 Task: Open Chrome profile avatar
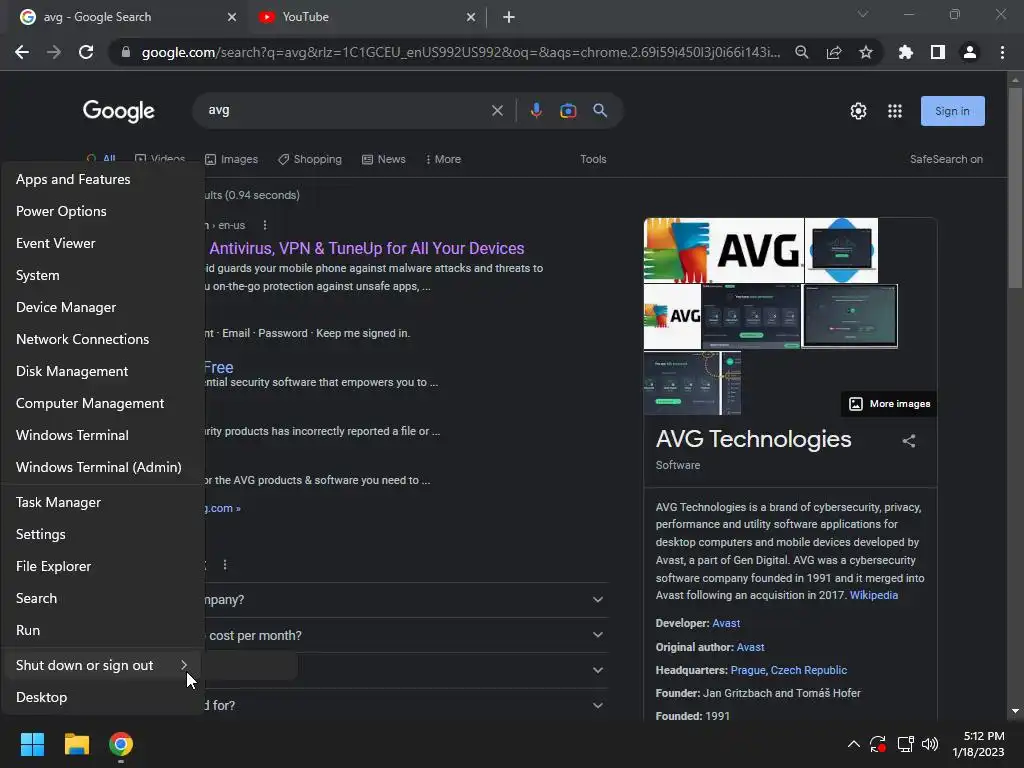(x=969, y=52)
